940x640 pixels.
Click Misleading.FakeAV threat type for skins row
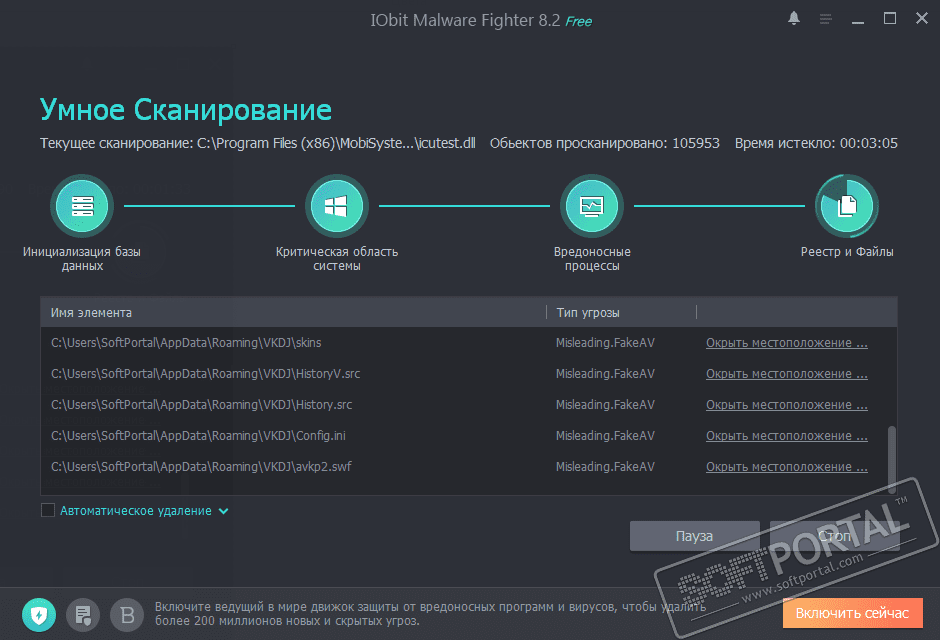[605, 343]
